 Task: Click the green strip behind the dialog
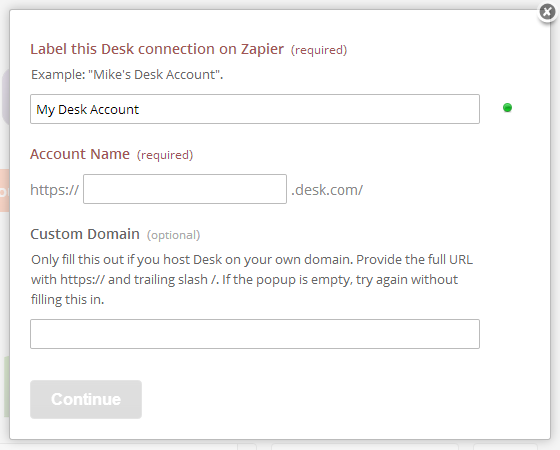(x=7, y=386)
